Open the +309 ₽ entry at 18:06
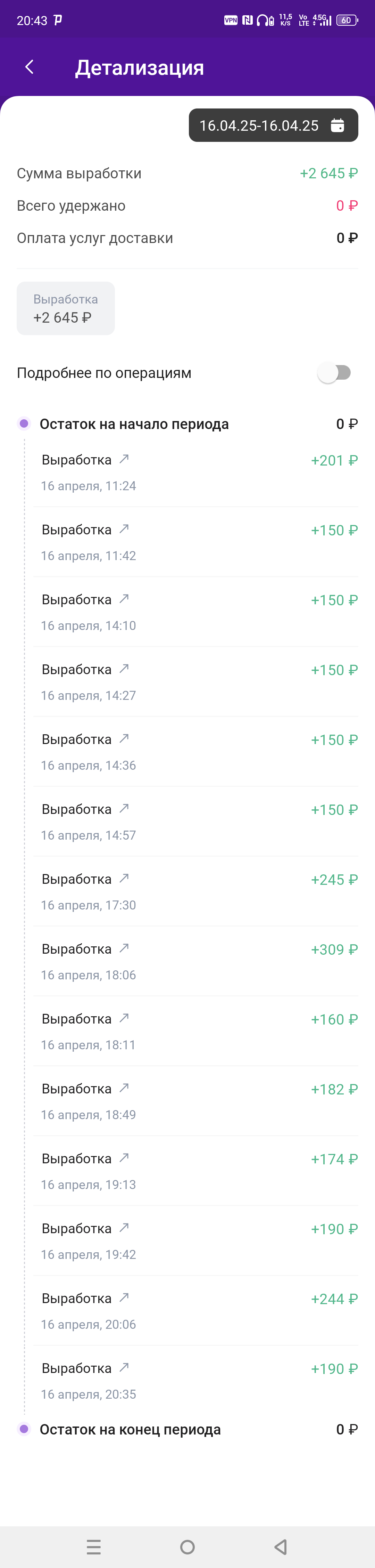This screenshot has height=1568, width=375. point(196,961)
